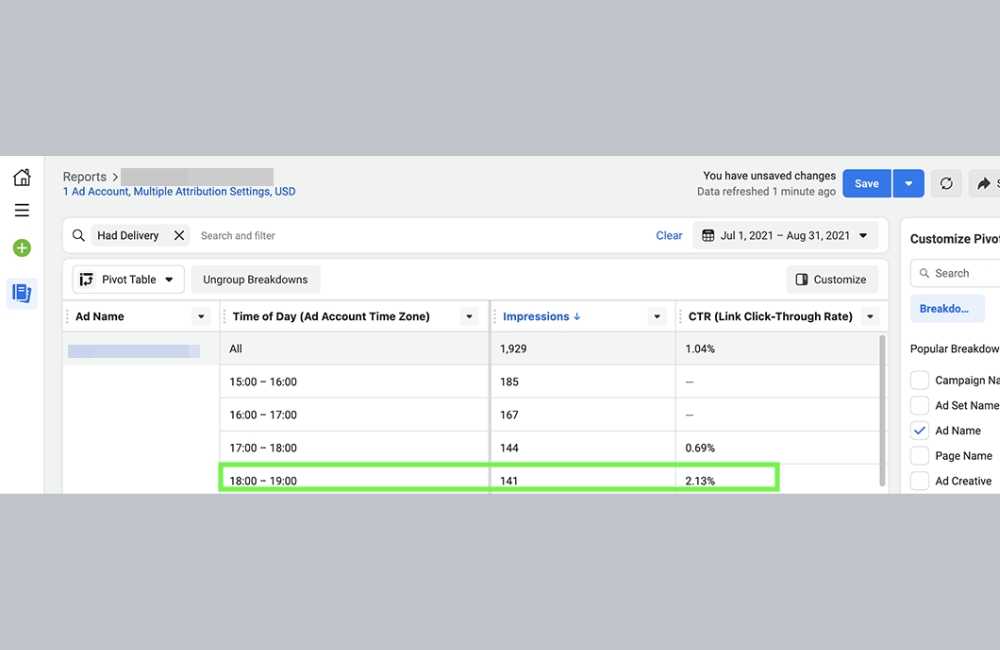The image size is (1000, 650).
Task: Select the Reports icon in the sidebar
Action: 21,293
